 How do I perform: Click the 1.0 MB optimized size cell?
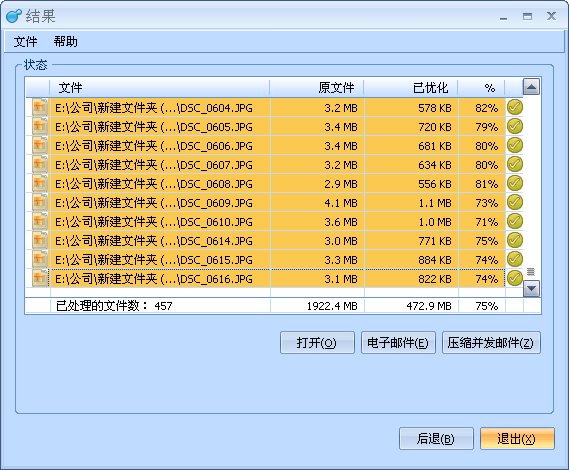tap(412, 222)
